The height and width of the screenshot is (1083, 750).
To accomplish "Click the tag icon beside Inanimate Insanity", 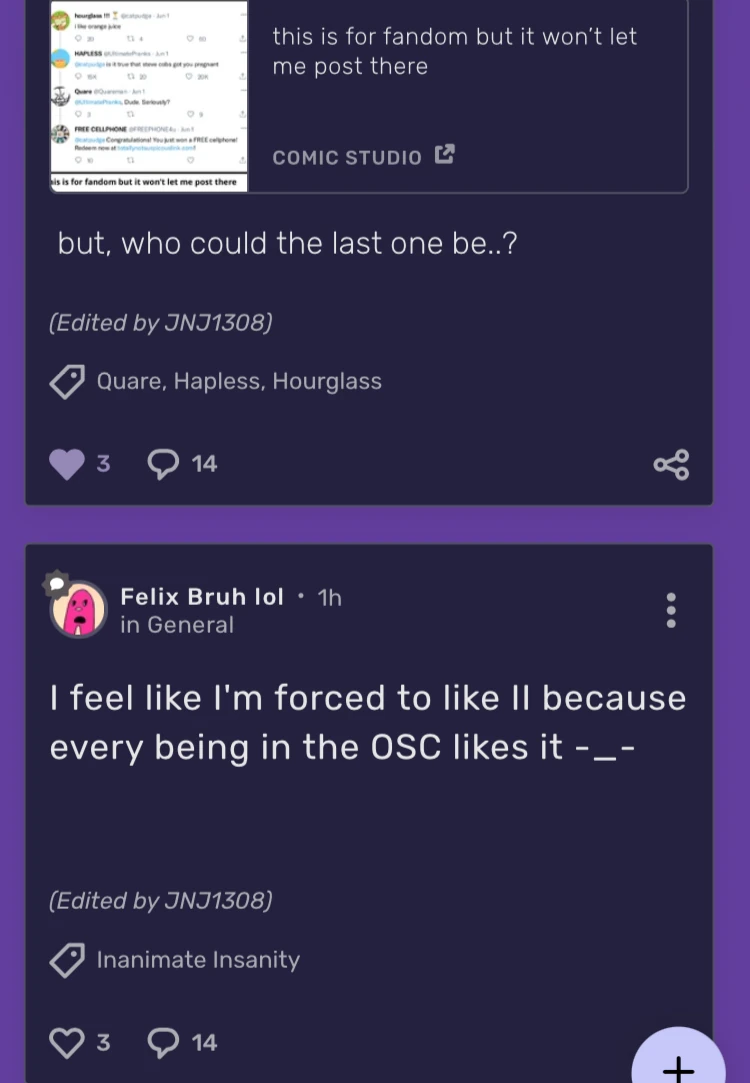I will click(x=67, y=959).
